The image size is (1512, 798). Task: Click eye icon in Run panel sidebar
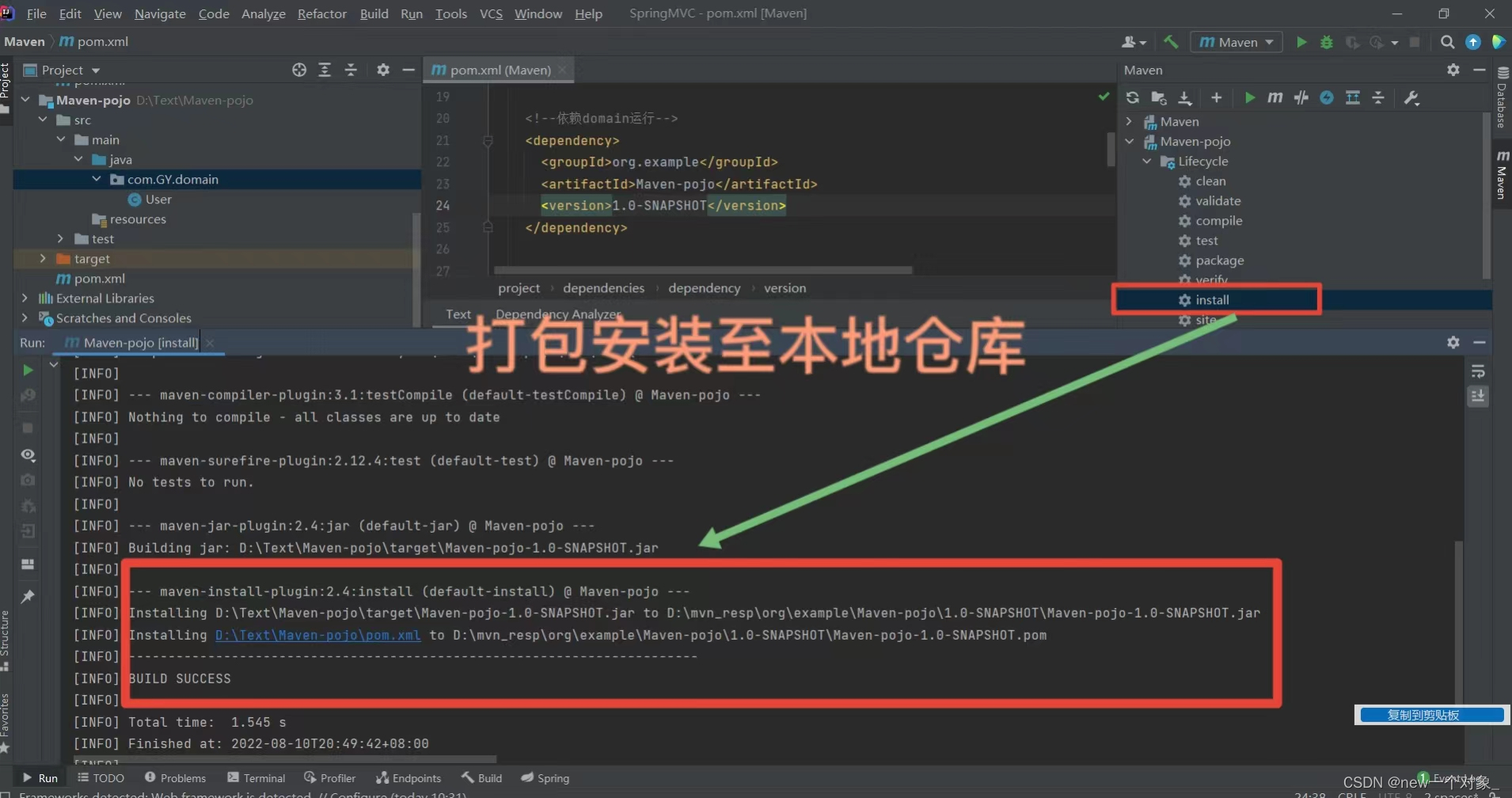[x=28, y=455]
